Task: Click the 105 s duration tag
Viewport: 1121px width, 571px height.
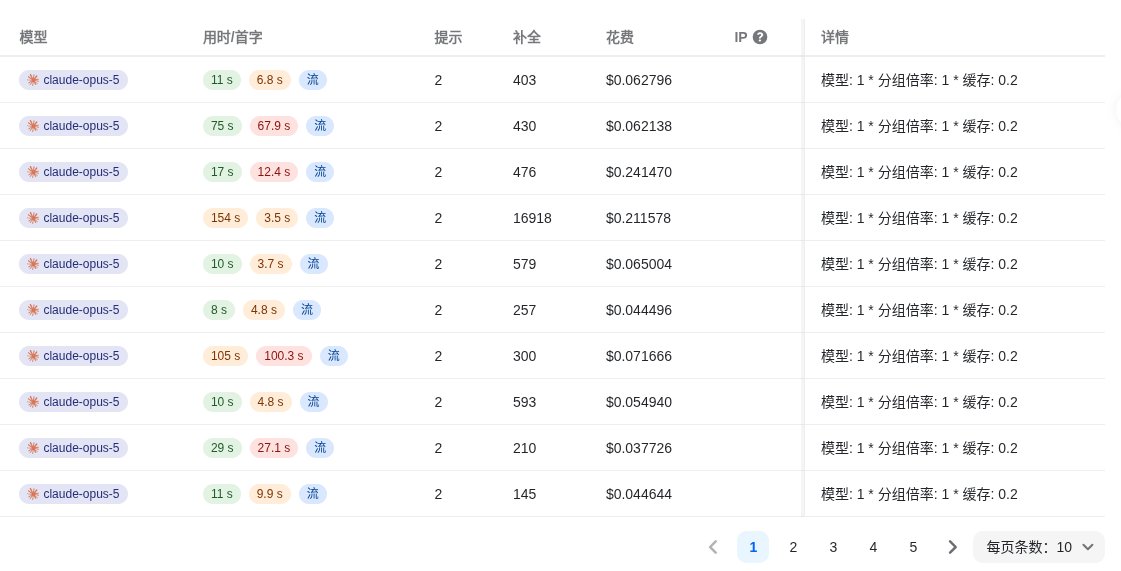Action: tap(225, 356)
